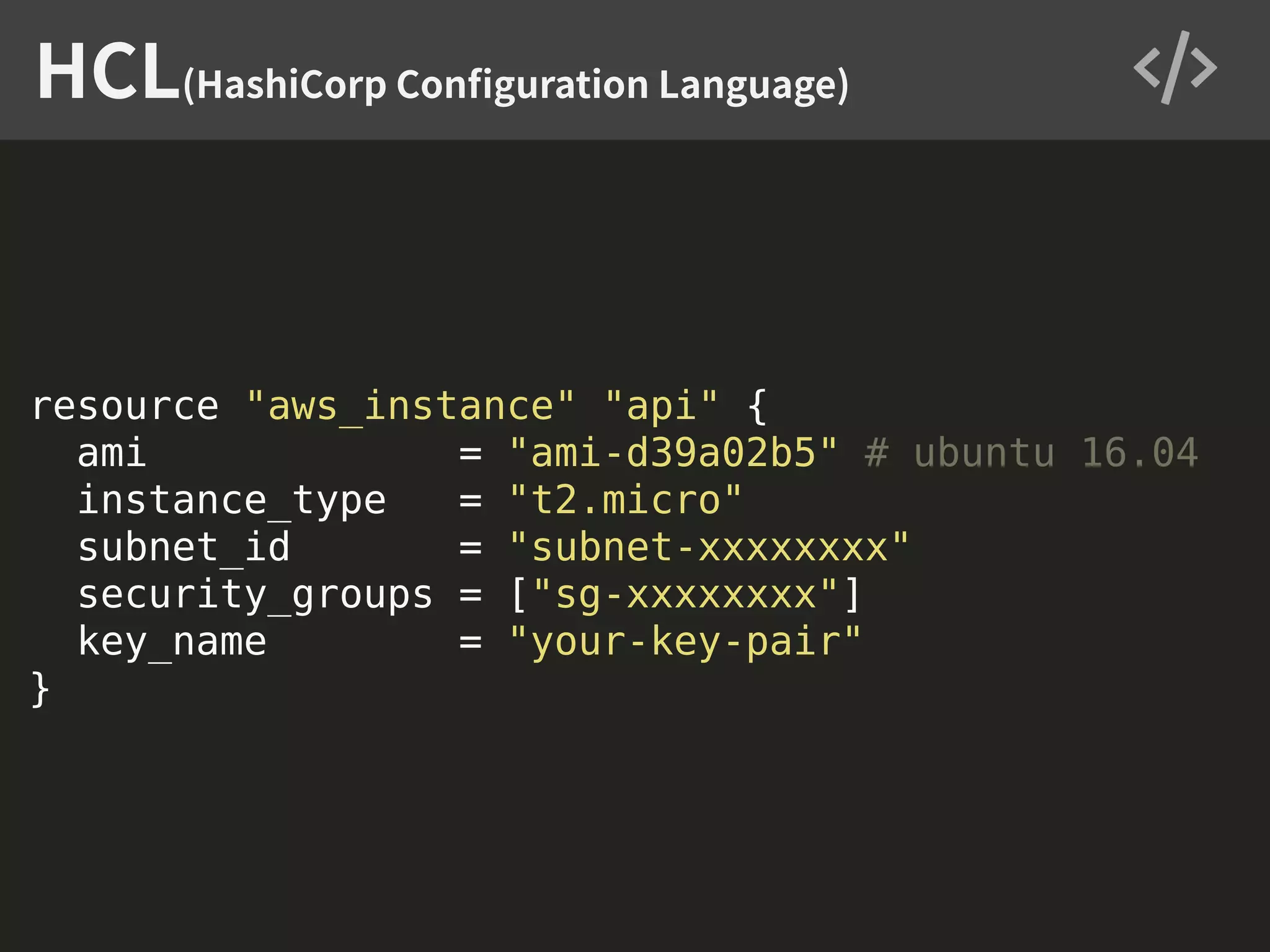The image size is (1270, 952).
Task: Click the "your-key-pair" value
Action: pos(685,642)
